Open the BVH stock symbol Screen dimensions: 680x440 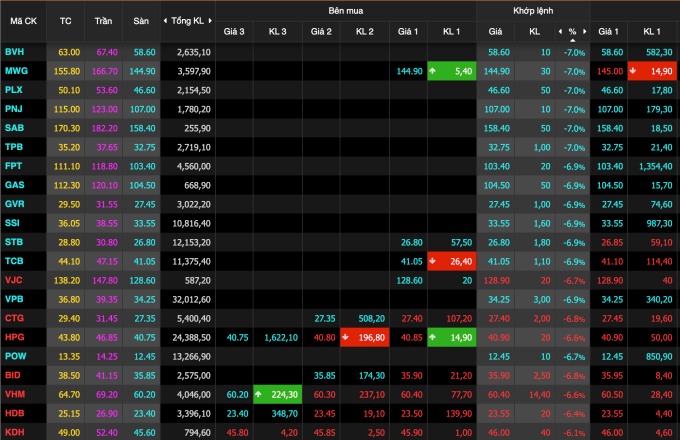point(15,52)
